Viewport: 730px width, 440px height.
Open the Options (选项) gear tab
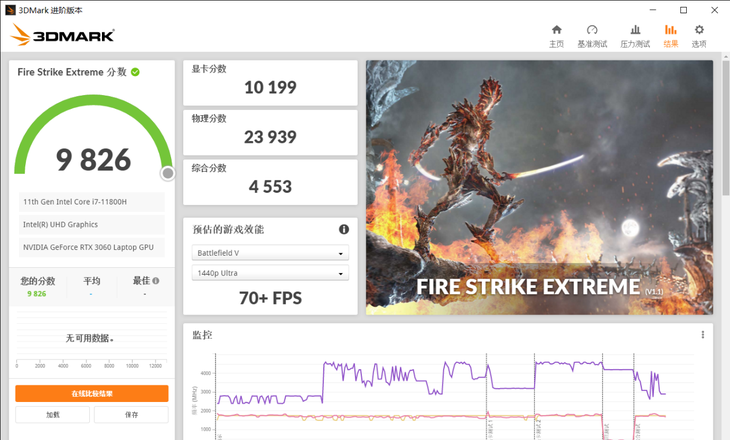pyautogui.click(x=699, y=36)
